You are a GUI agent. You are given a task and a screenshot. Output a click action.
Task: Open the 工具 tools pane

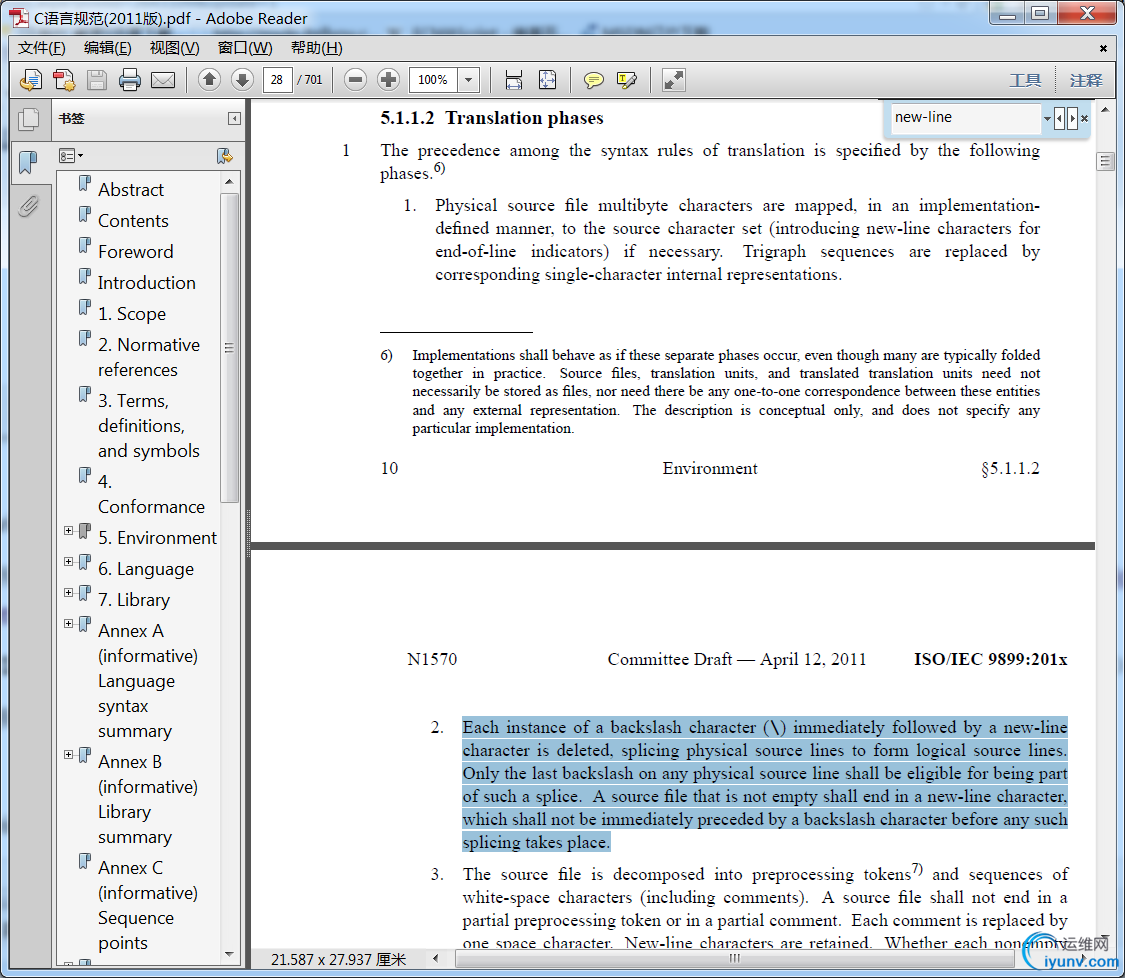(1025, 80)
